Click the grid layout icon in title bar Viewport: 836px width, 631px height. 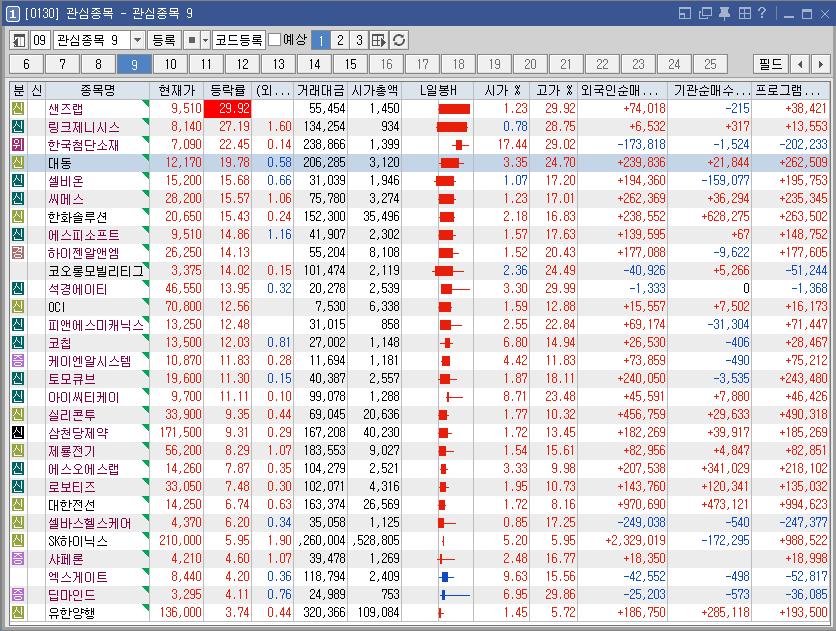[744, 13]
